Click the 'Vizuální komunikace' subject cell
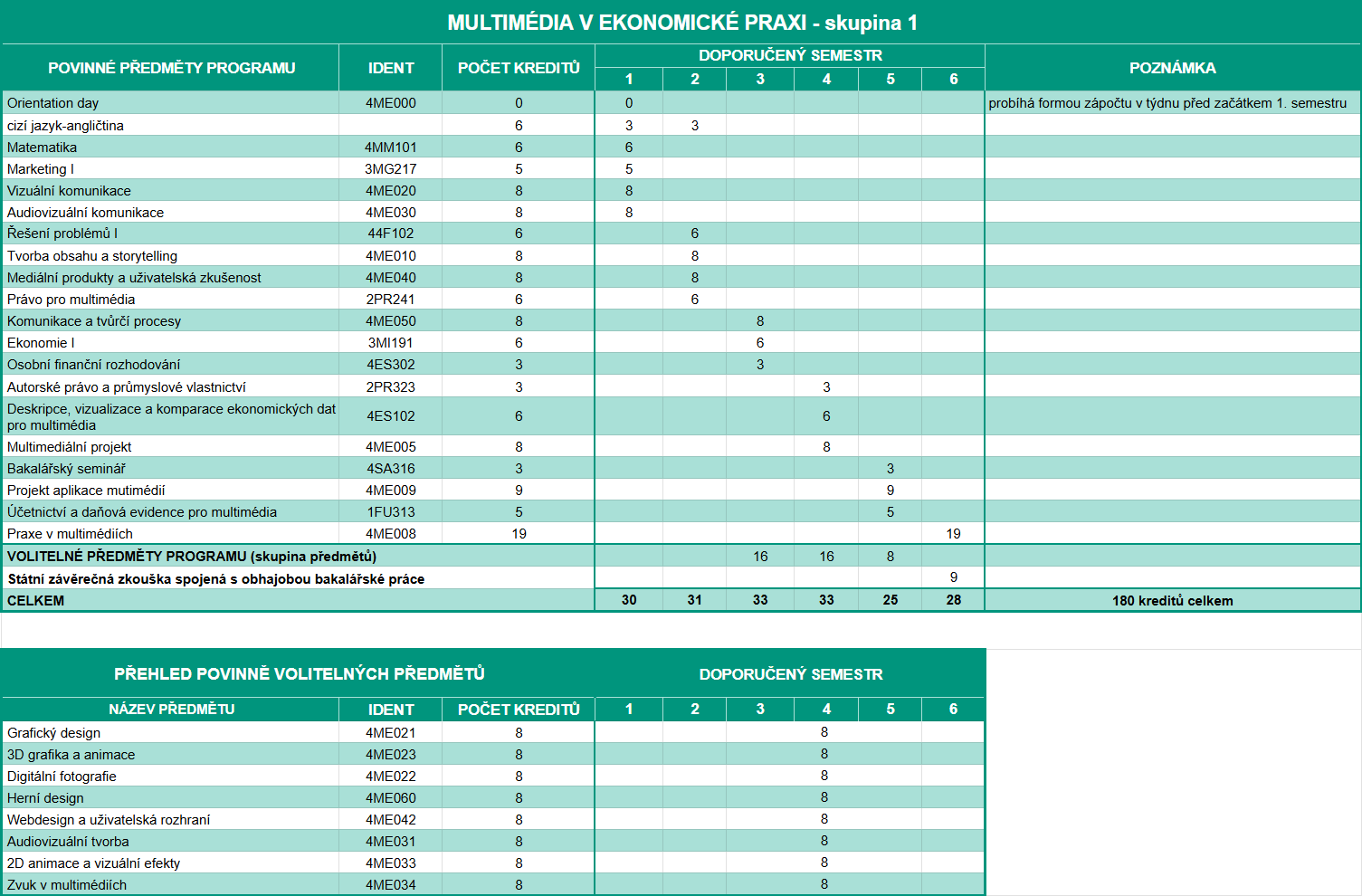The width and height of the screenshot is (1362, 896). click(69, 191)
